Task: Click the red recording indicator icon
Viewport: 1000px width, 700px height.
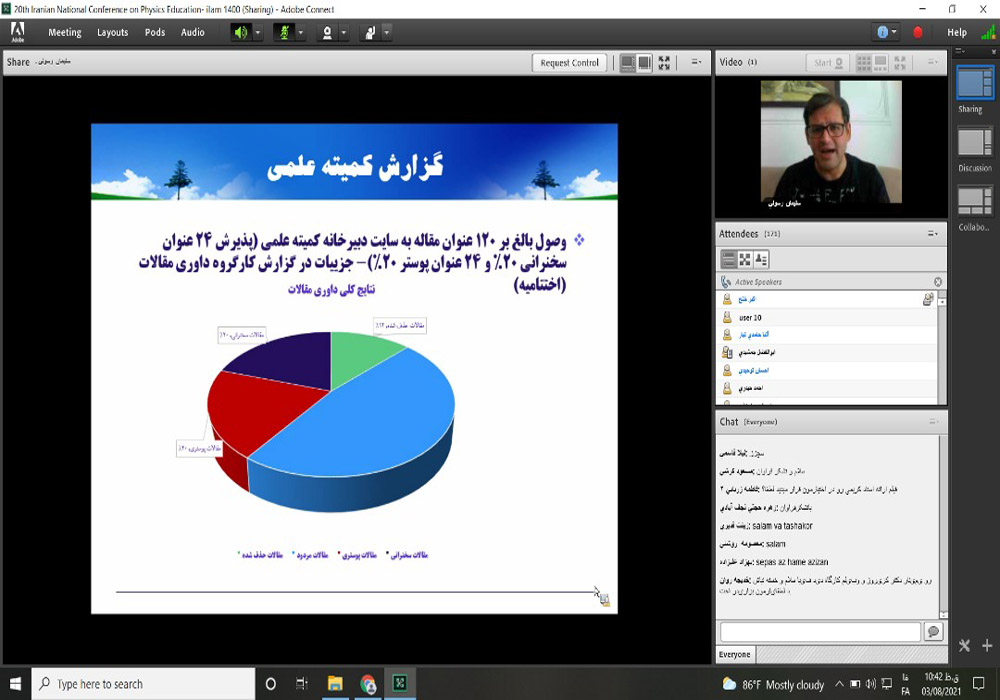Action: 918,32
